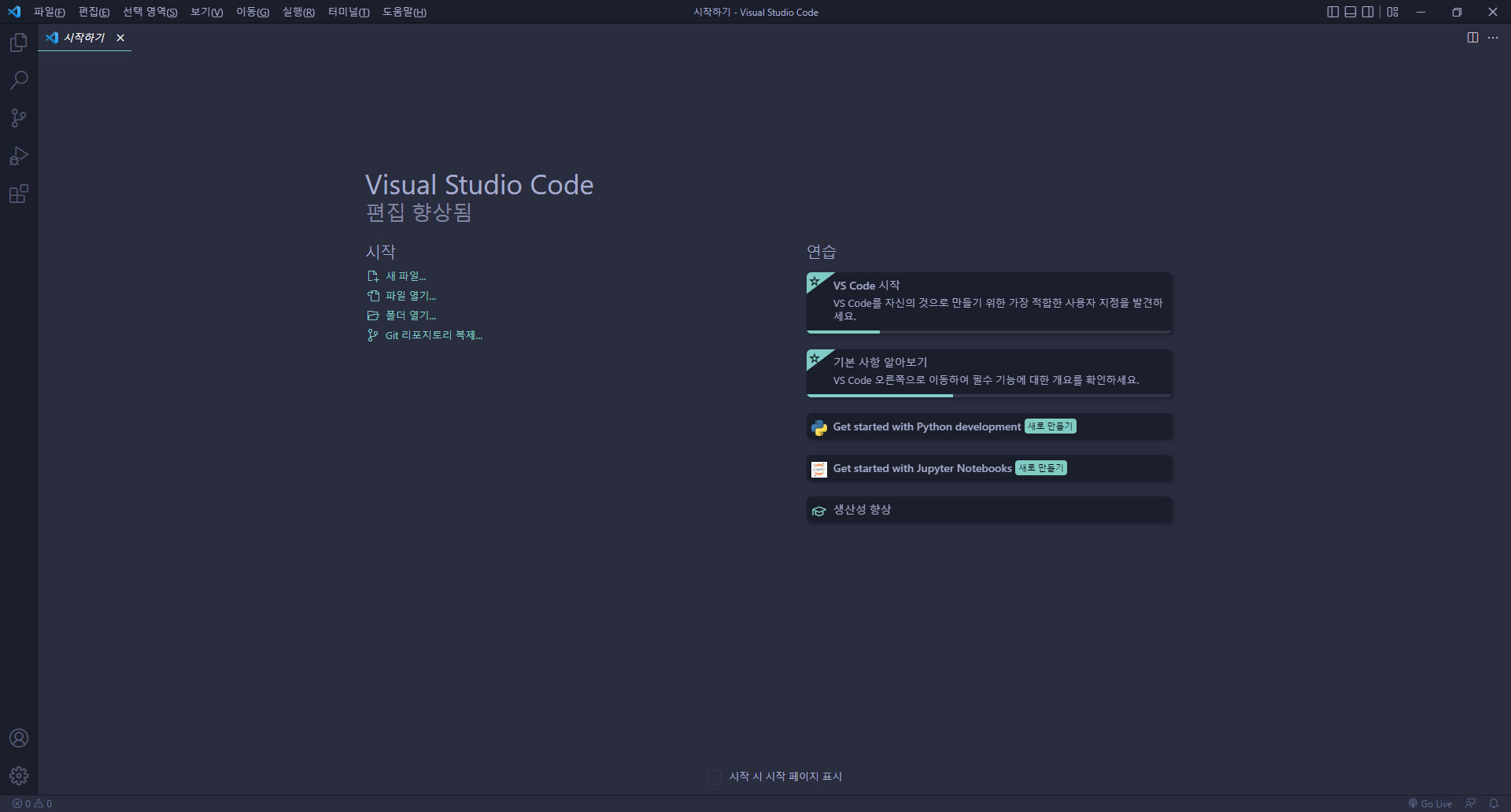This screenshot has height=812, width=1511.
Task: Click the 파일 열기... link
Action: [411, 296]
